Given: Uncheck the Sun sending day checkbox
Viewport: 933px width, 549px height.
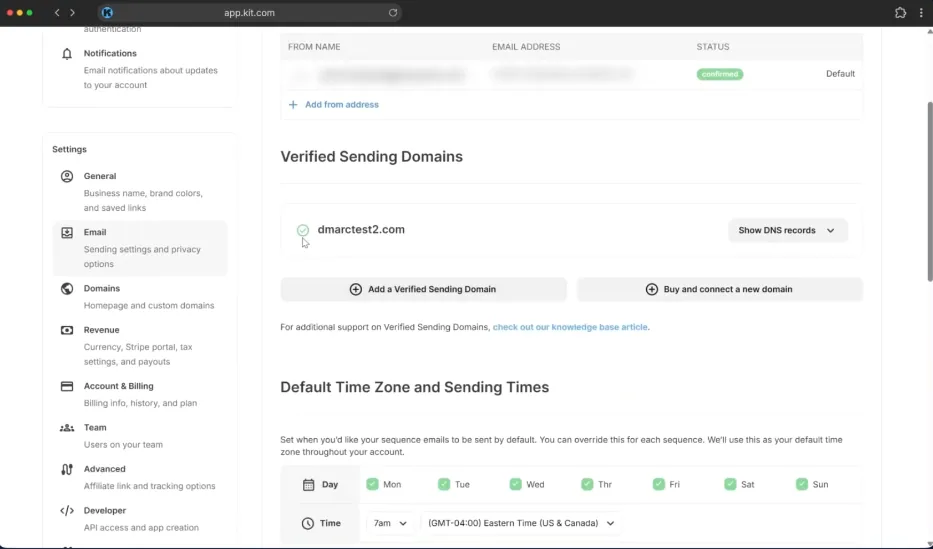Looking at the screenshot, I should pos(802,484).
